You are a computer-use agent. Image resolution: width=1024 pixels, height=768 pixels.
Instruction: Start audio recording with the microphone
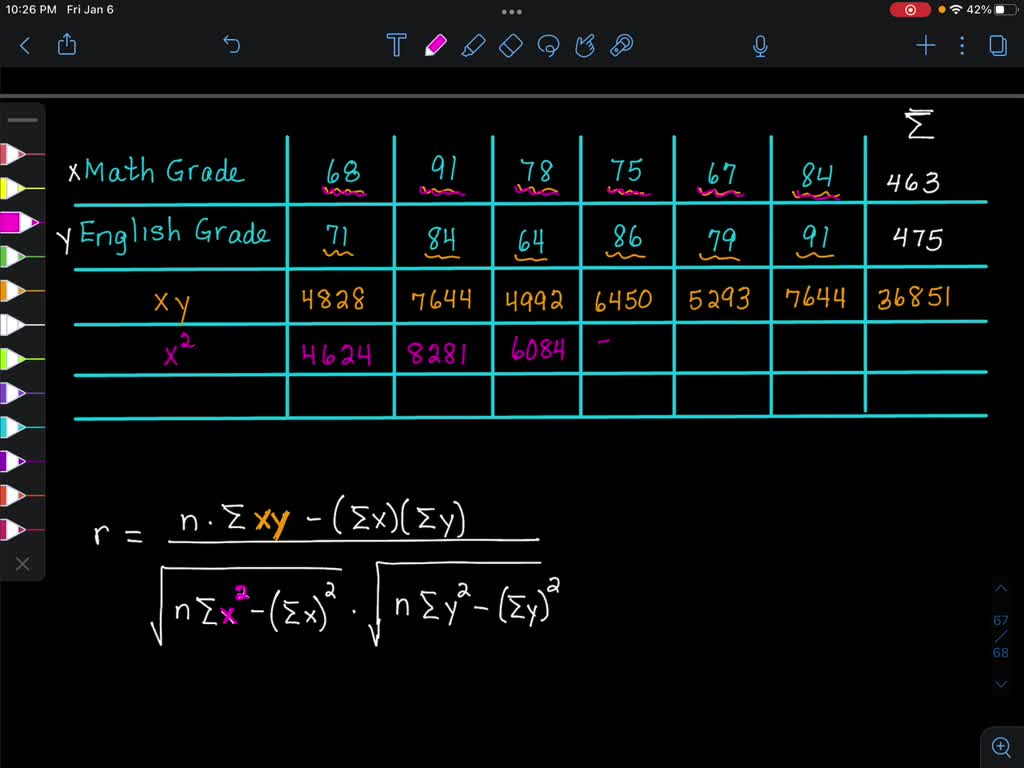[x=759, y=45]
